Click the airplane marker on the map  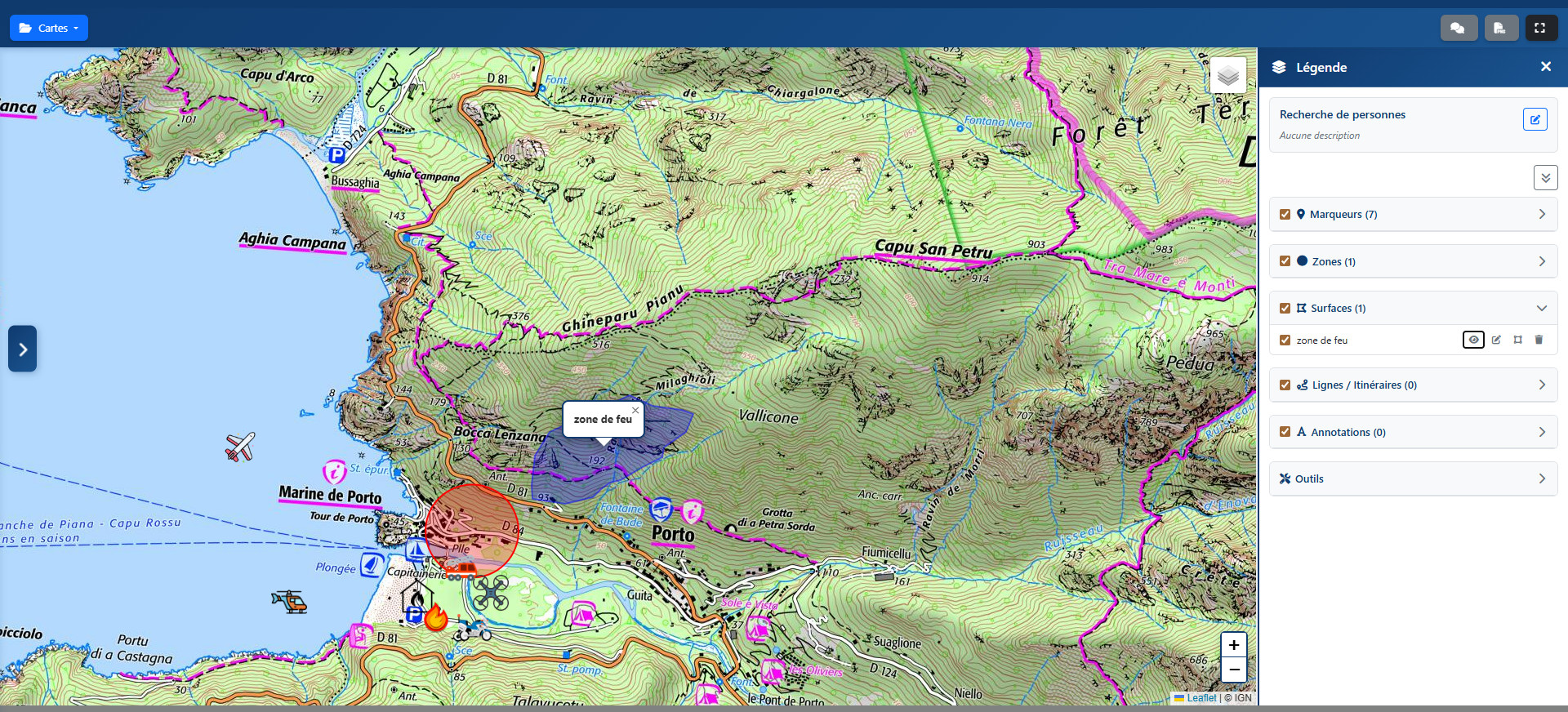240,447
